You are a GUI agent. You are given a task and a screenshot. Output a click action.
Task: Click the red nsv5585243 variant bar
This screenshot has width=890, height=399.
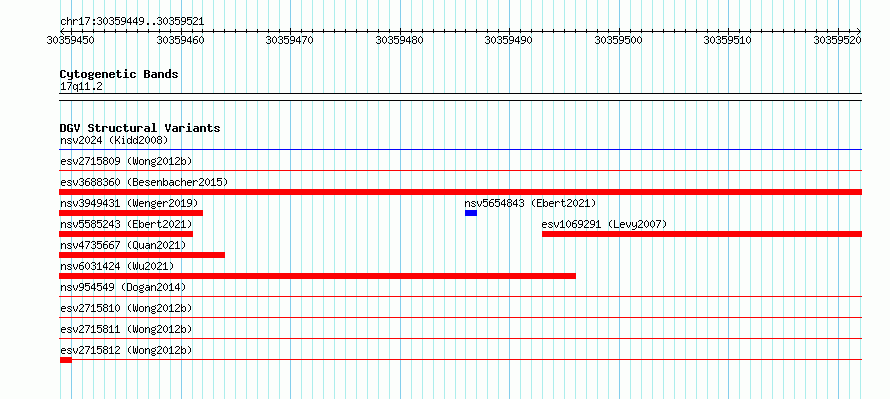click(126, 234)
